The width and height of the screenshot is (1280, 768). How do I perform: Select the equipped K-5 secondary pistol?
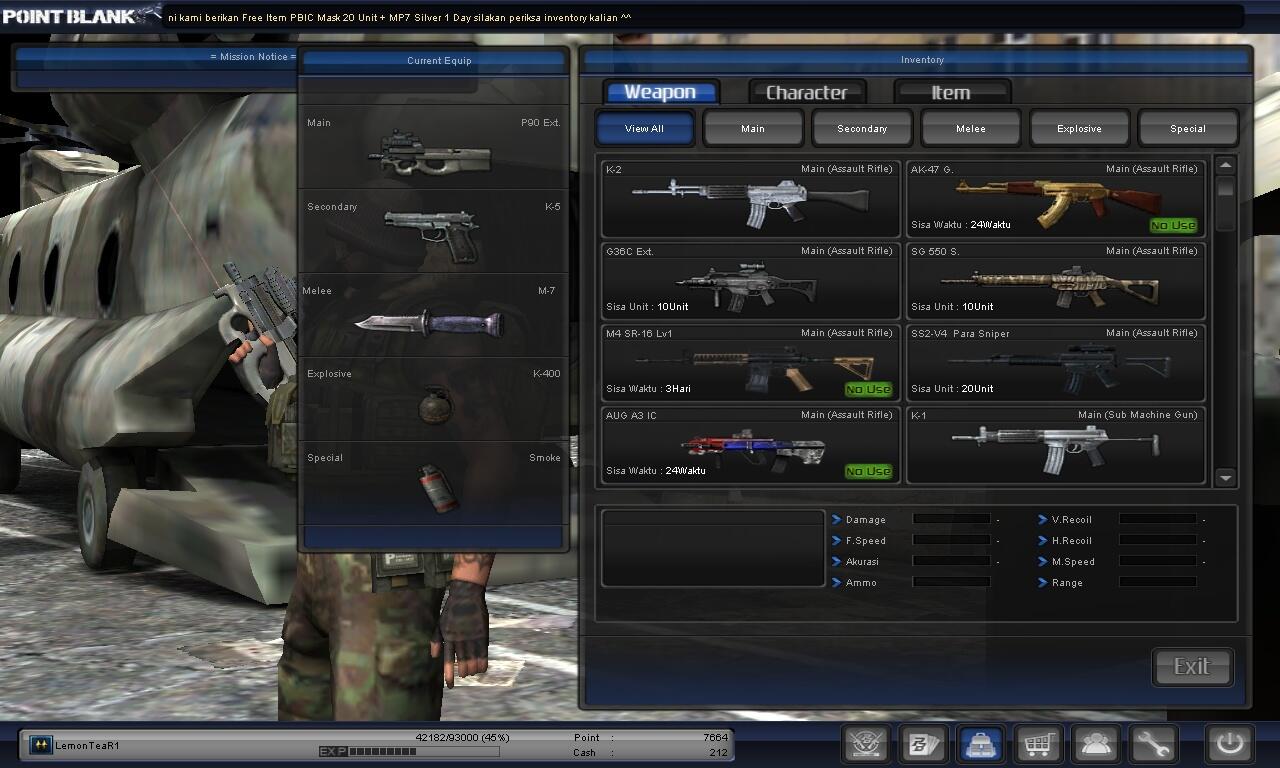[x=435, y=231]
